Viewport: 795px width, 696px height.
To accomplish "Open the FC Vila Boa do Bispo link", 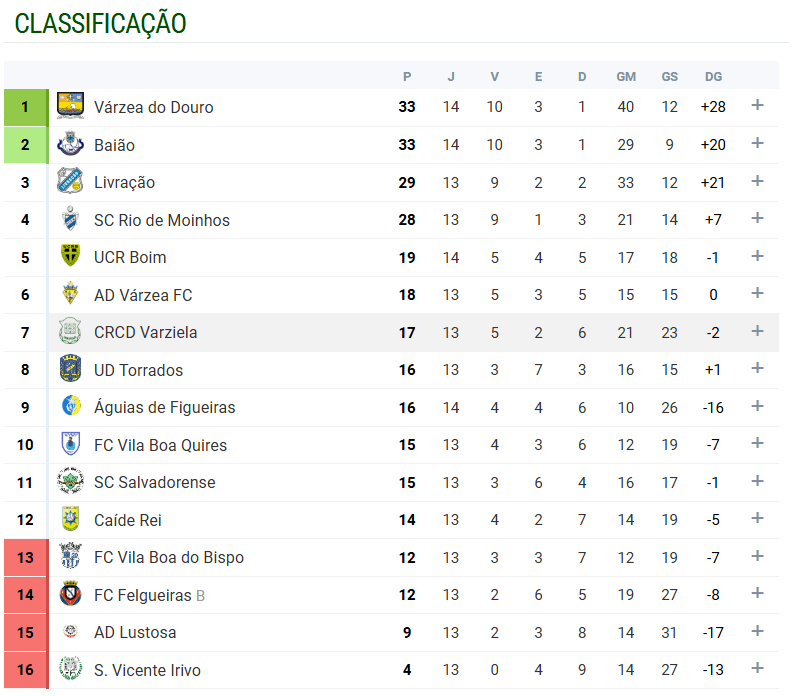I will click(x=169, y=558).
